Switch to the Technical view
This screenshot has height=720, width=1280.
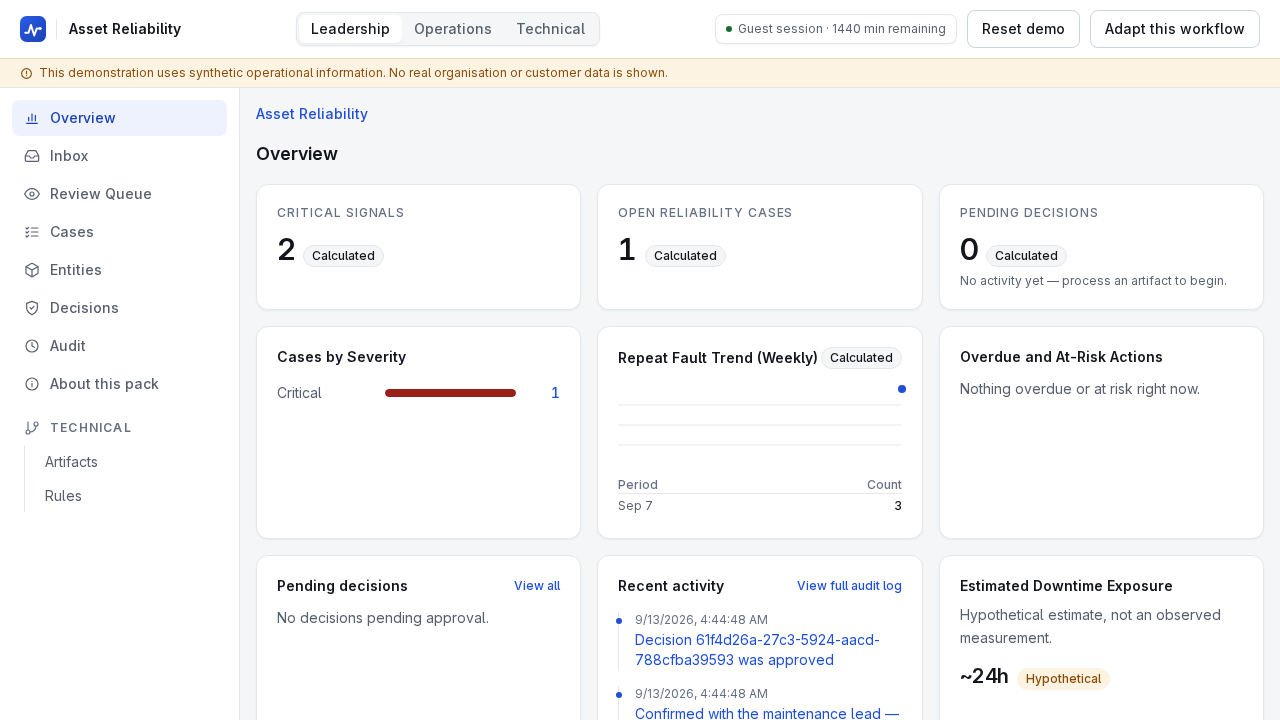coord(550,29)
